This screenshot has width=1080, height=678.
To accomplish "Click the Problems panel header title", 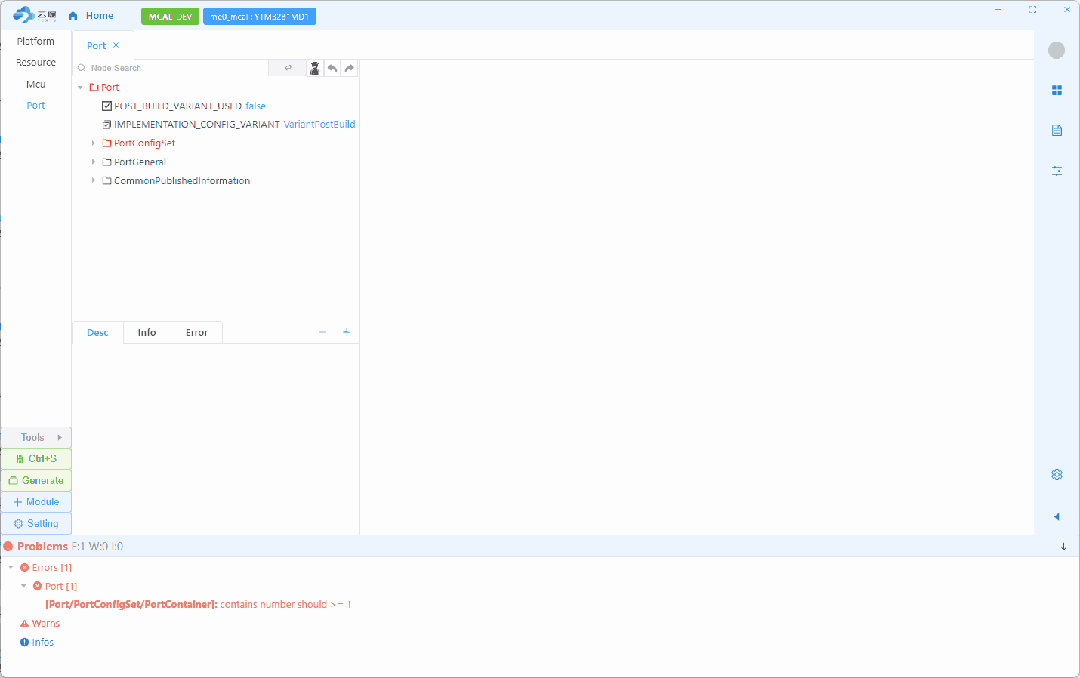I will [x=43, y=546].
